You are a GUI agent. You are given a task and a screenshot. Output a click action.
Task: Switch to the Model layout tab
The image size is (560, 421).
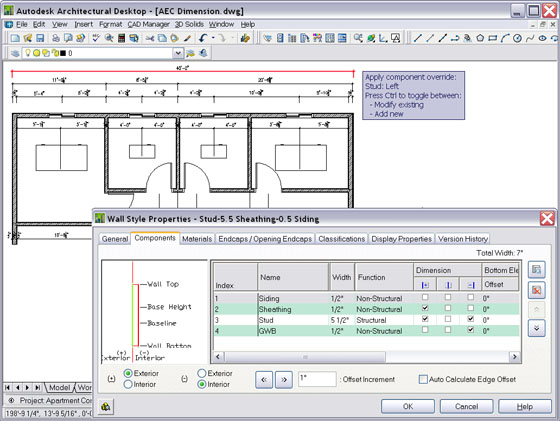tap(59, 387)
